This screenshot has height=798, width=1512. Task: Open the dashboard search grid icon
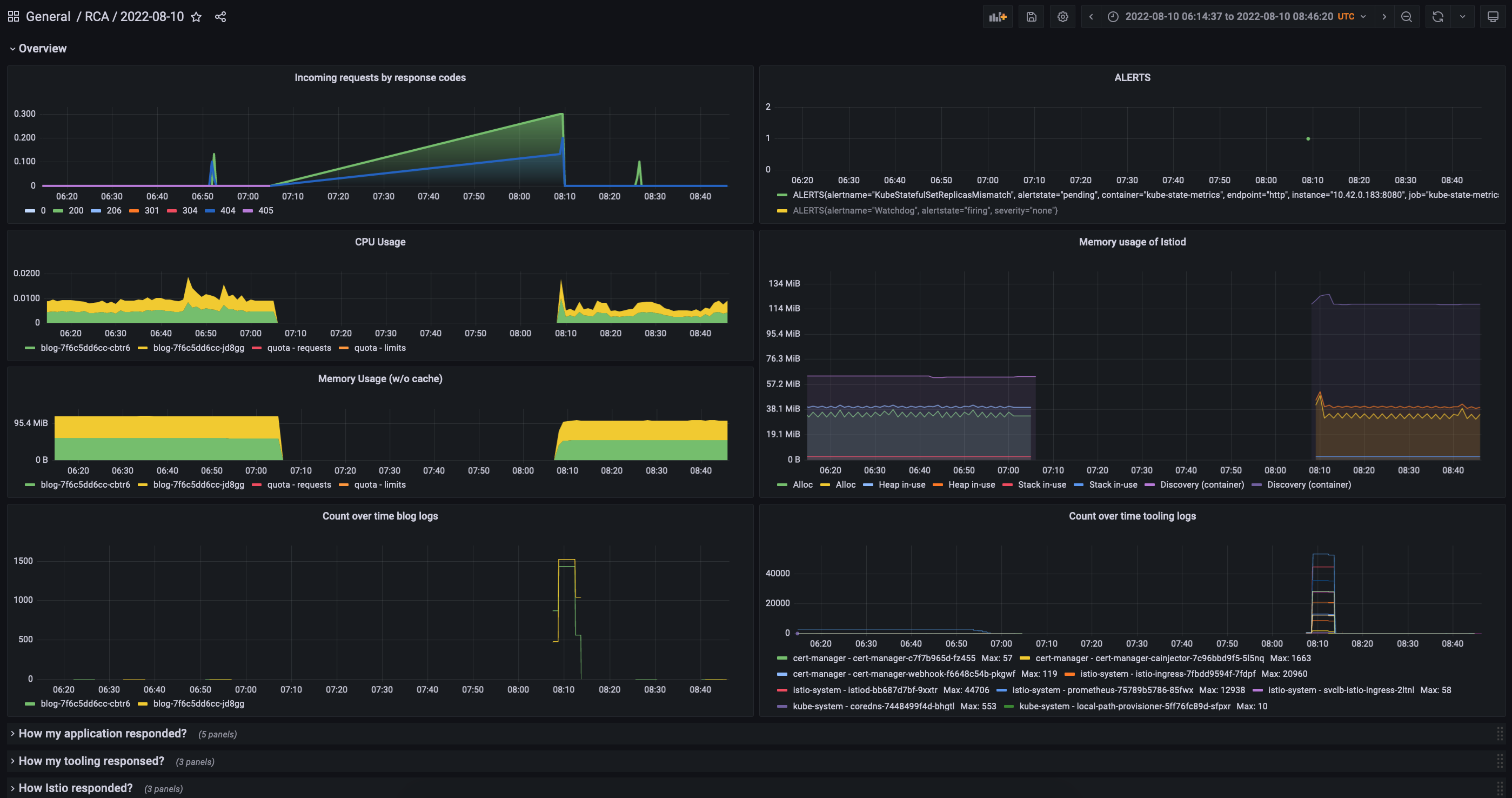pyautogui.click(x=14, y=16)
